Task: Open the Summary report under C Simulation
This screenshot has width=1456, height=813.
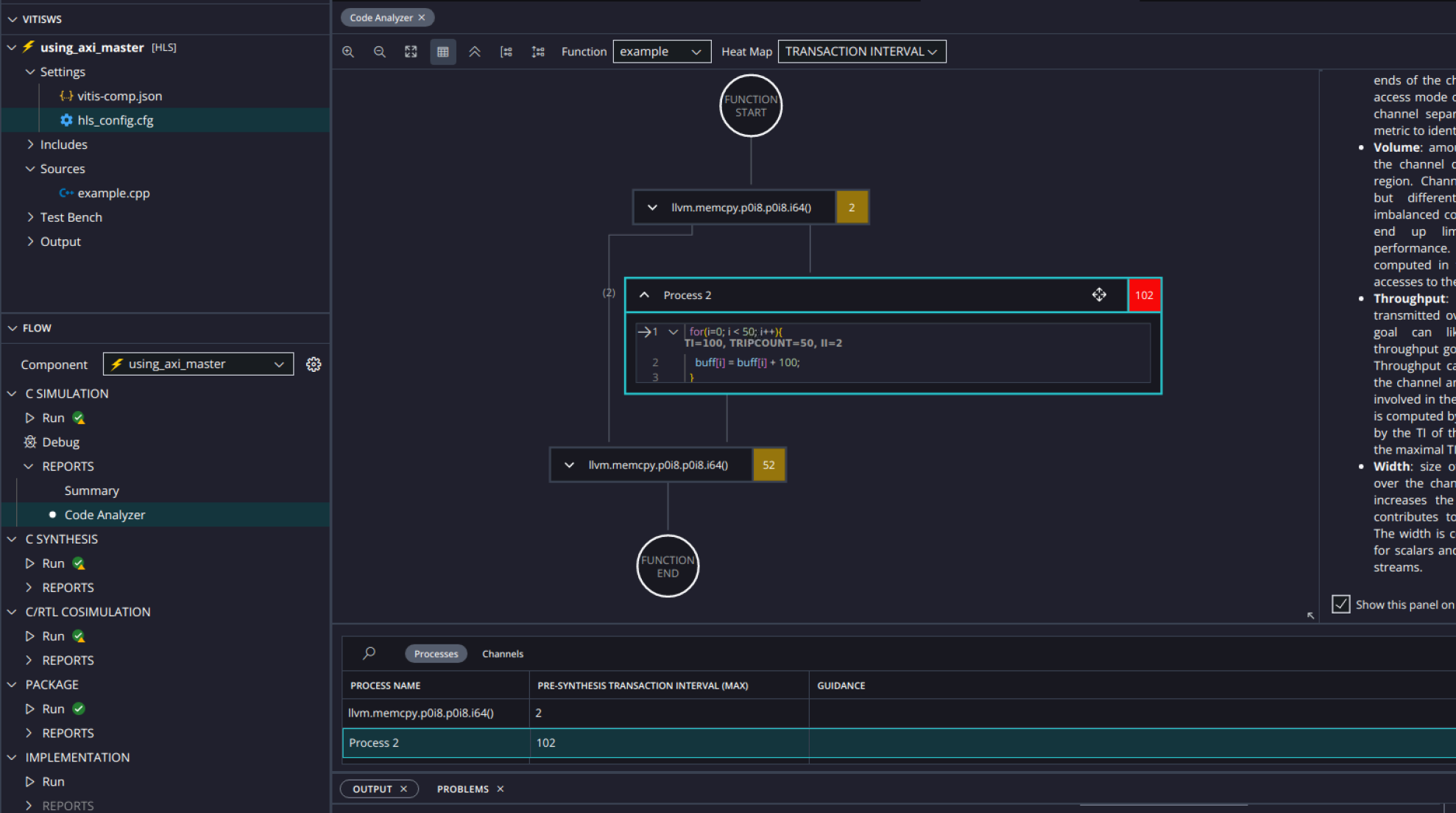Action: 91,490
